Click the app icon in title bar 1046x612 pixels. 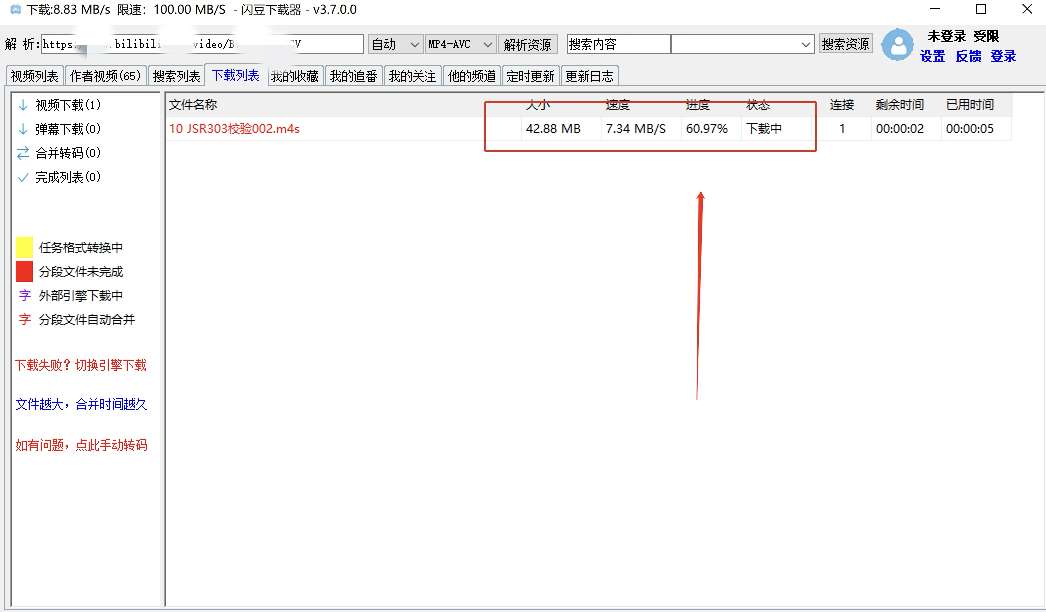click(15, 9)
